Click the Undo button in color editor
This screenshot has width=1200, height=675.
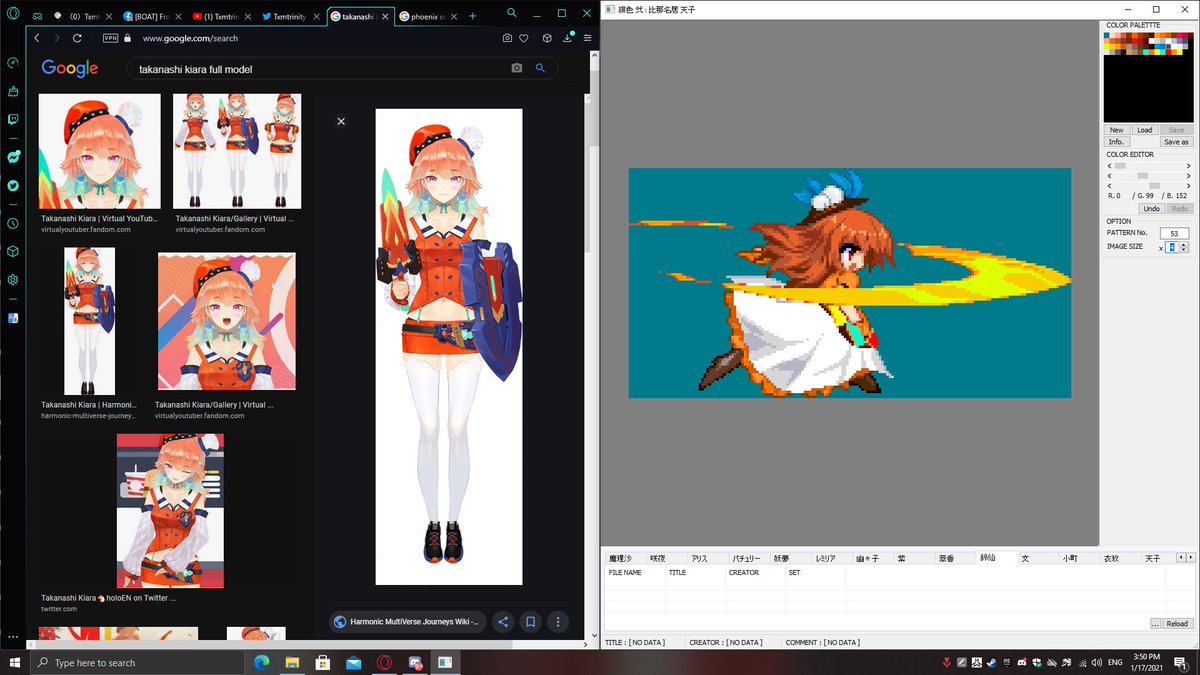[1151, 209]
